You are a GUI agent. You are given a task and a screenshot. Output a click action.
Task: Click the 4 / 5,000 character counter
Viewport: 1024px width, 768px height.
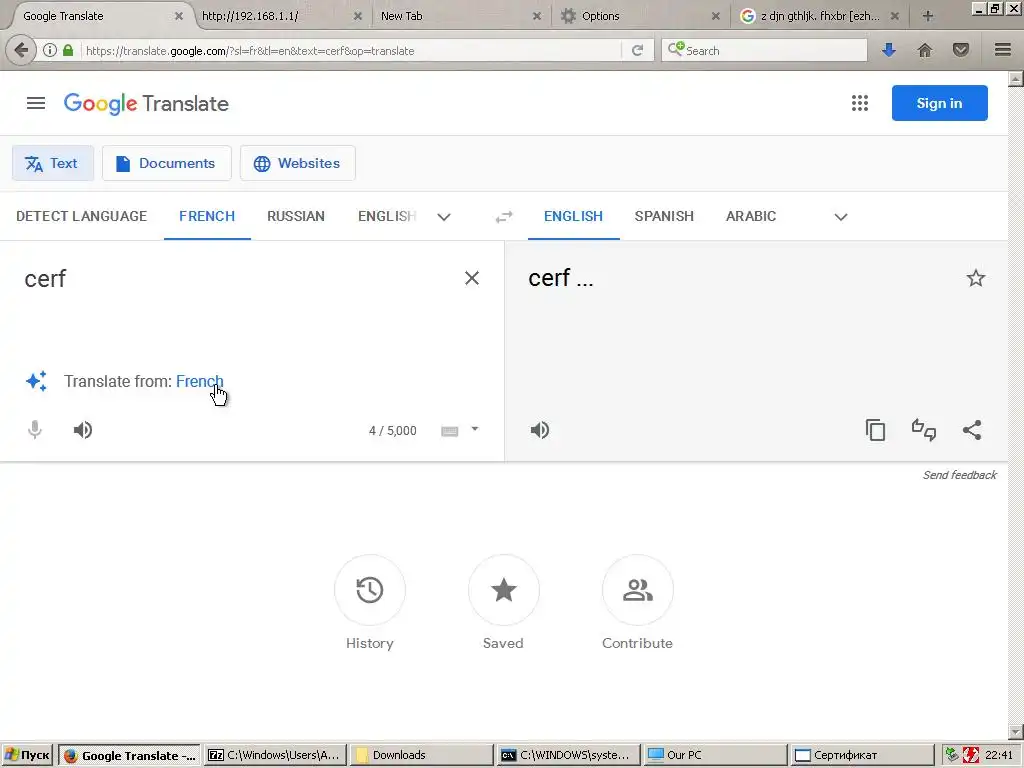click(x=392, y=431)
